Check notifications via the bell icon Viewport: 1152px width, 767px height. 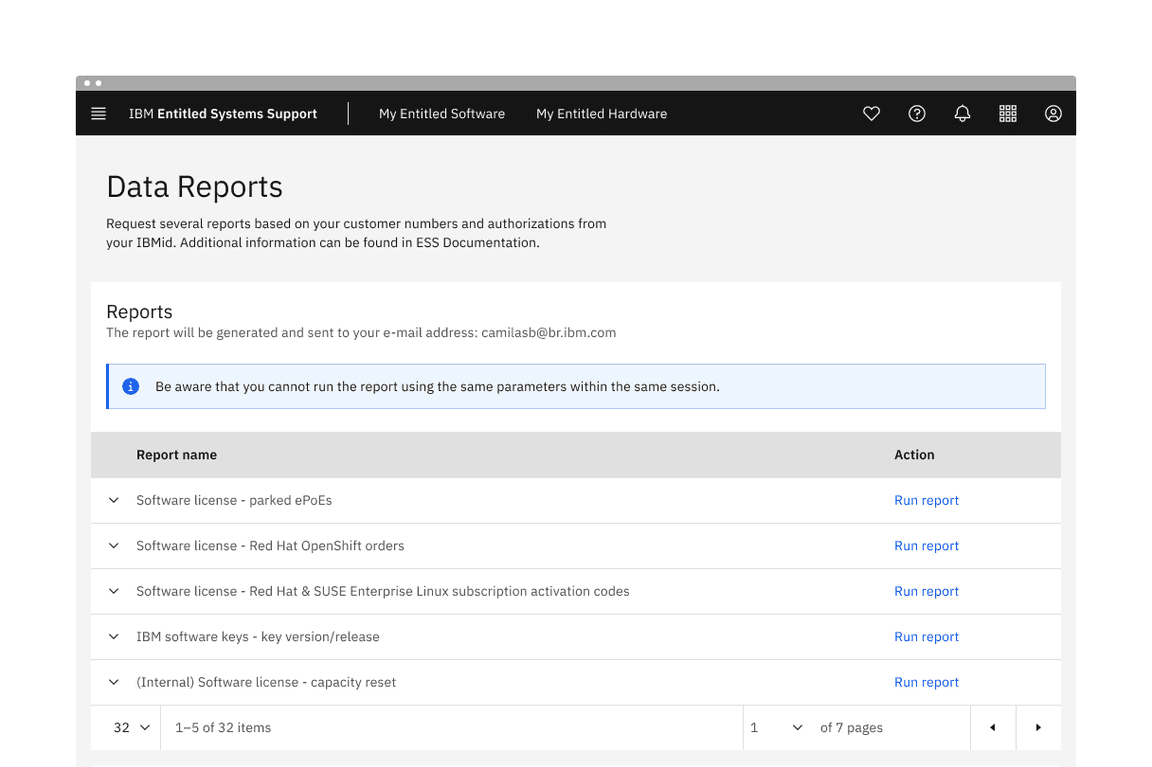[962, 113]
